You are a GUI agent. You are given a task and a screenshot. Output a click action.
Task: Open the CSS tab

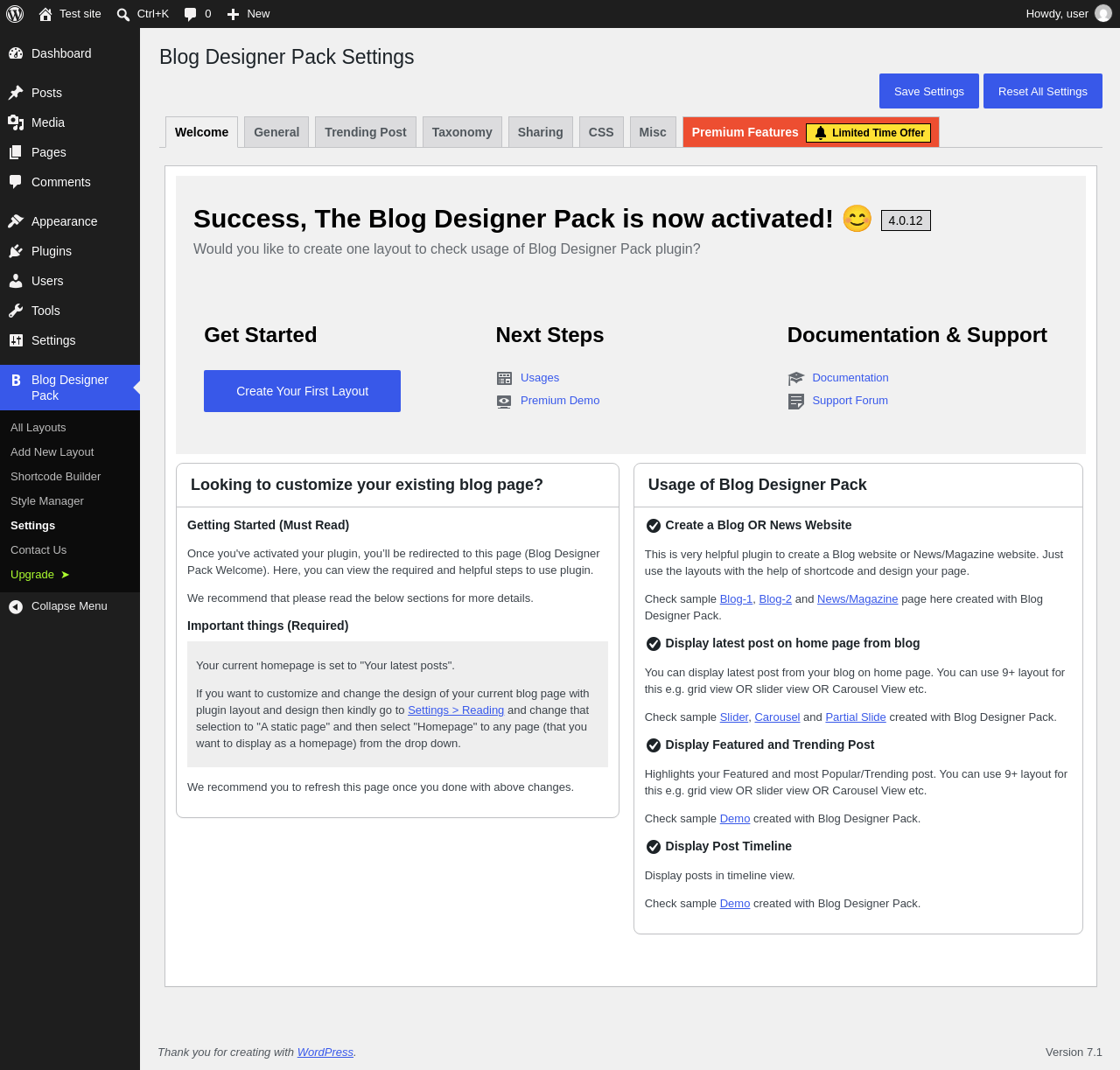601,132
